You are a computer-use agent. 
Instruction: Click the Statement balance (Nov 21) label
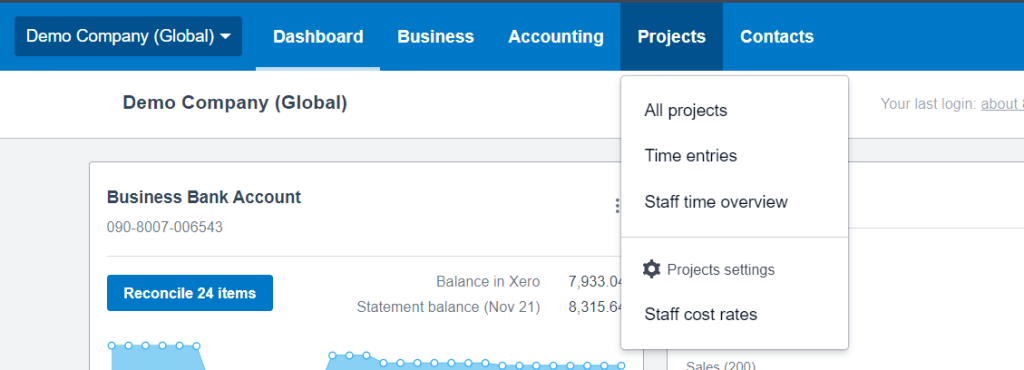coord(449,307)
